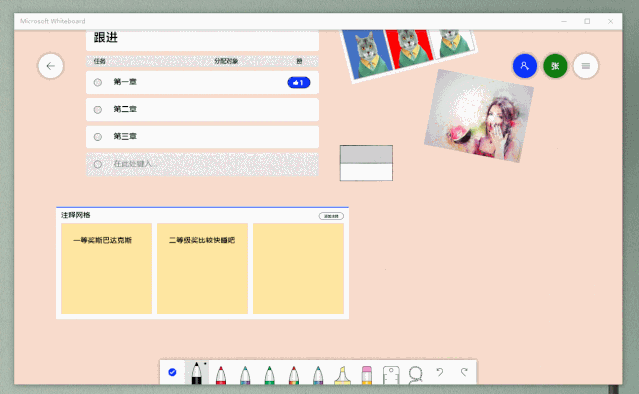Open the hamburger settings menu
This screenshot has width=639, height=394.
[586, 66]
